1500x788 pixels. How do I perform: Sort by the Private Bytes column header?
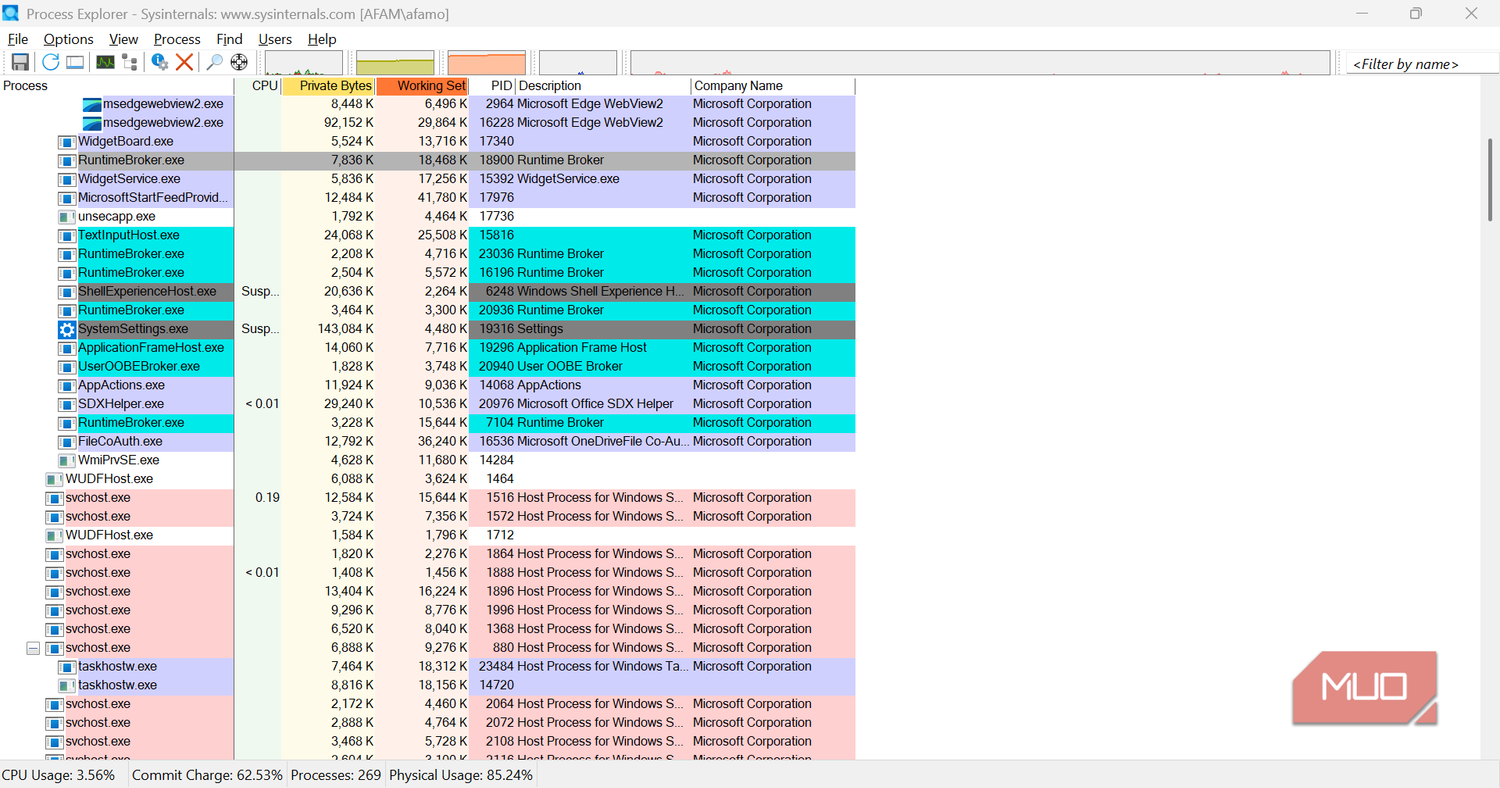pos(329,86)
